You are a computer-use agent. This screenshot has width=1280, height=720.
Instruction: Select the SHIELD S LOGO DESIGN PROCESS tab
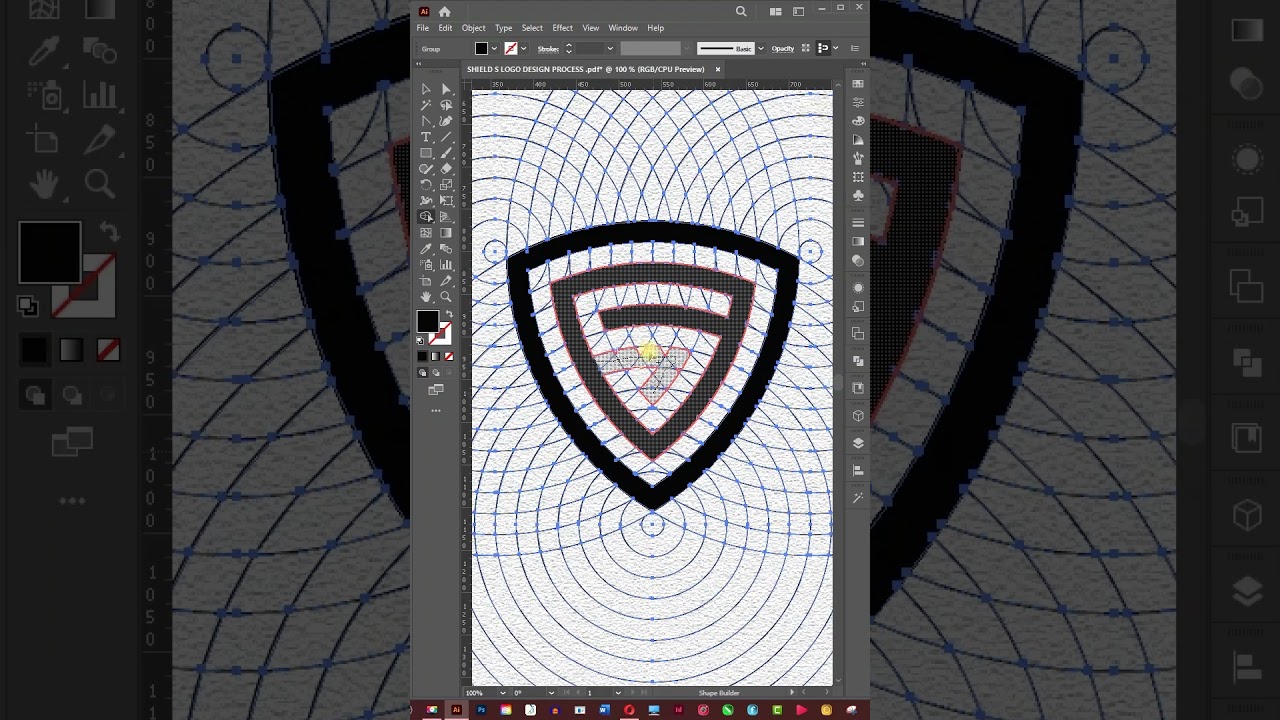click(585, 69)
